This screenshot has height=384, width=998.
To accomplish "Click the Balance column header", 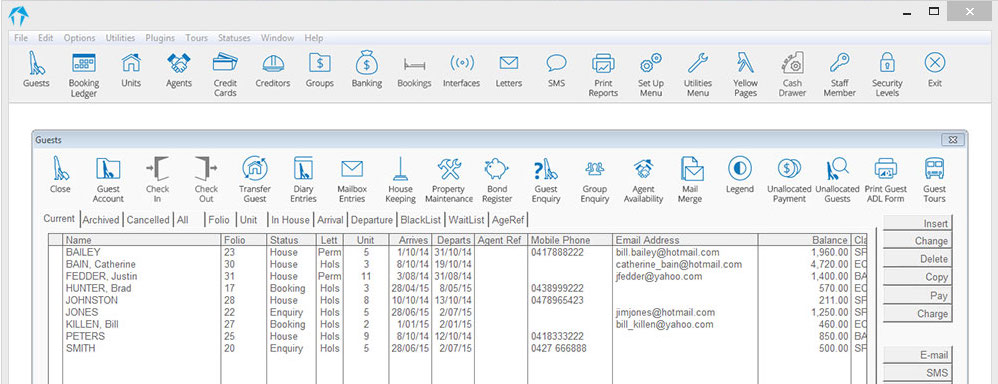I will (x=804, y=240).
